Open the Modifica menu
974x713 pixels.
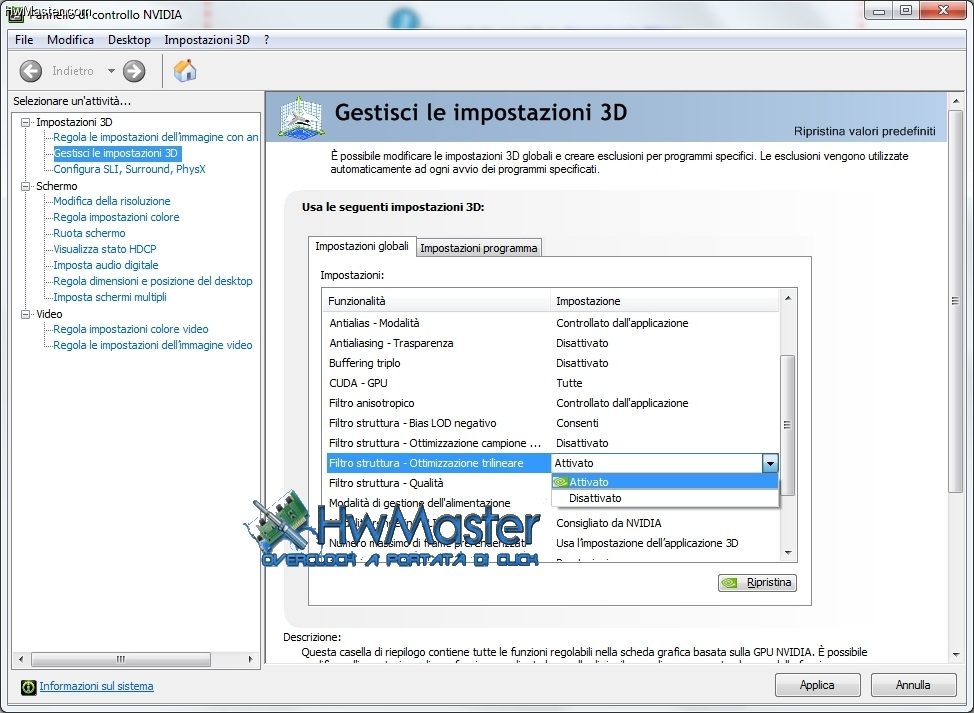(70, 40)
